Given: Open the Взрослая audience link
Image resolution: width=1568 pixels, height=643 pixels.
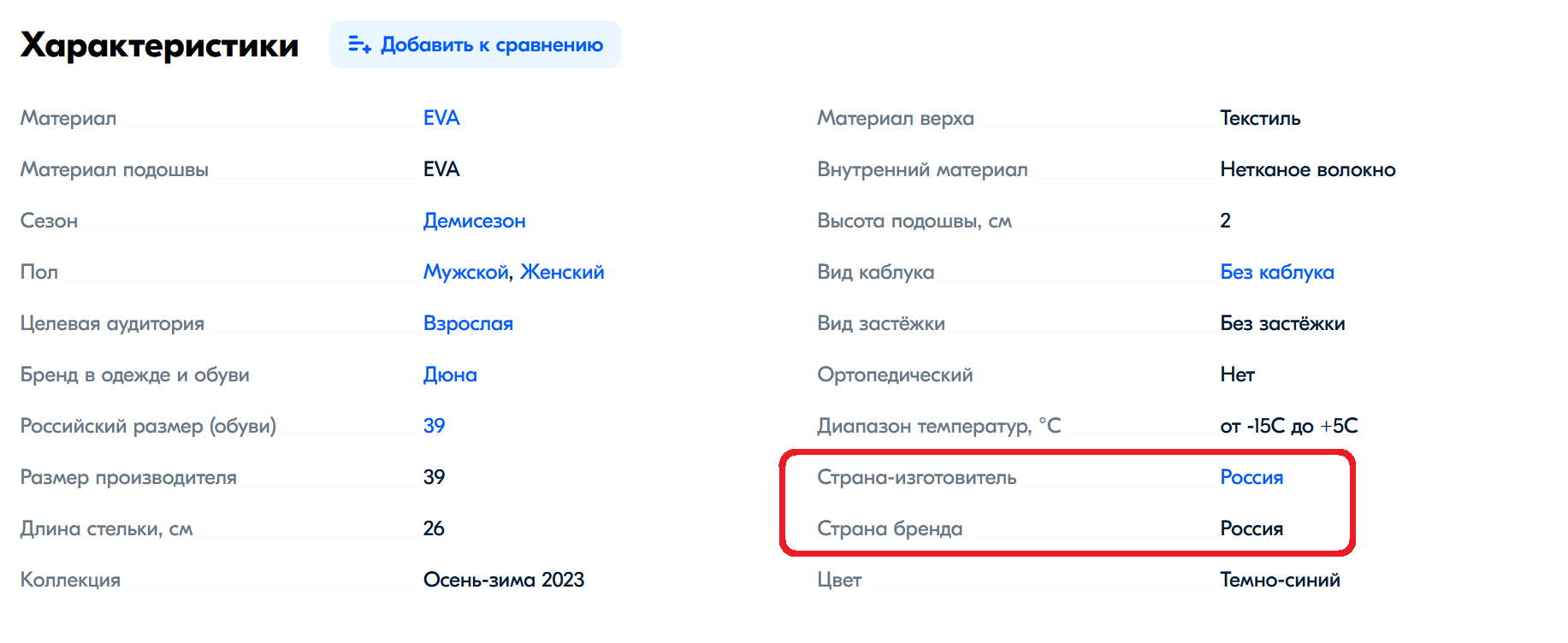Looking at the screenshot, I should pos(468,323).
